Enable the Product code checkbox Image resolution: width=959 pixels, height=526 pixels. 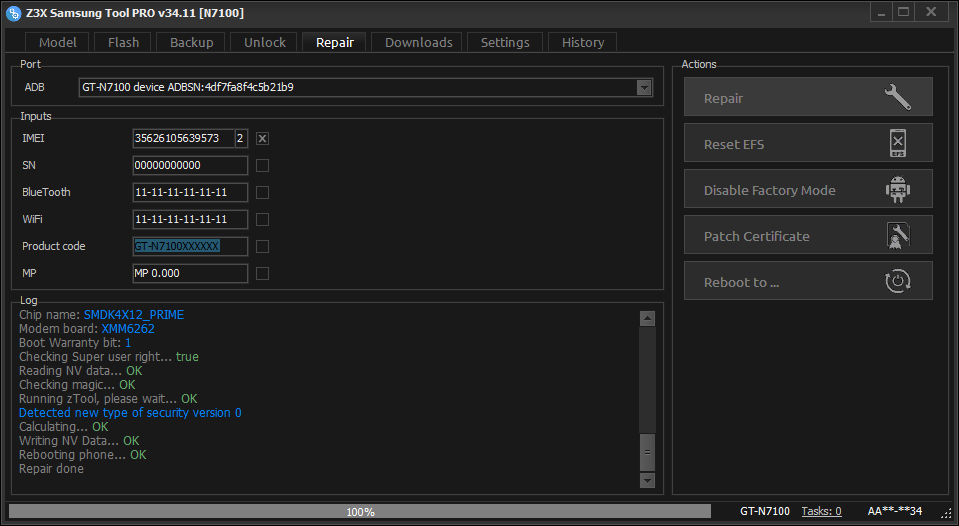(262, 246)
